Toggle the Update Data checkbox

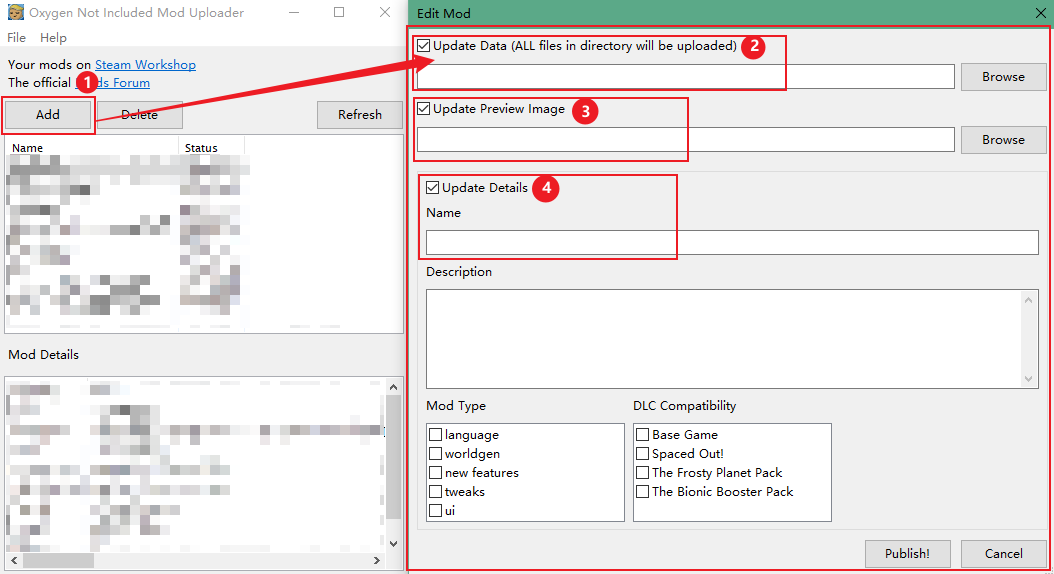click(424, 46)
